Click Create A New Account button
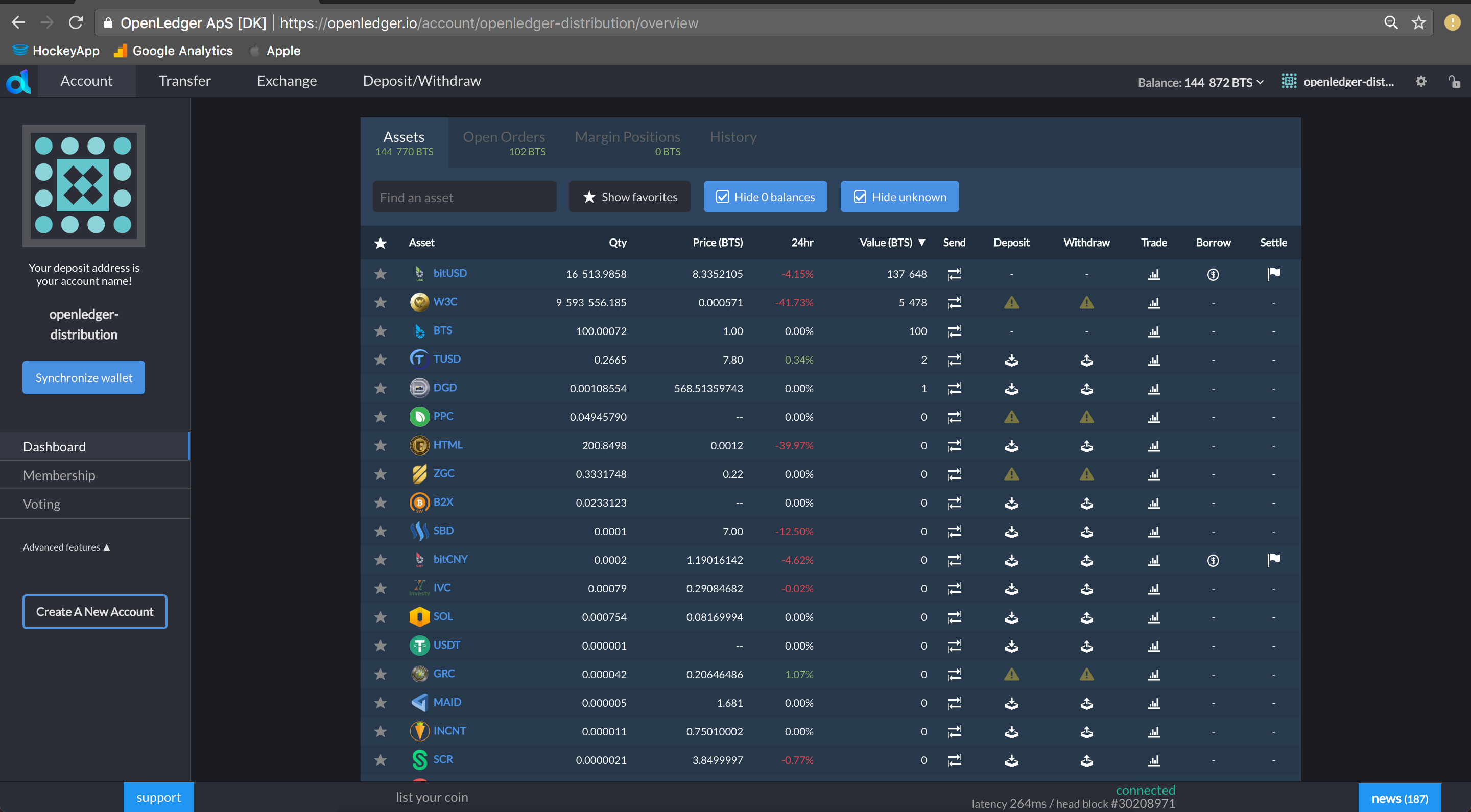 click(95, 612)
